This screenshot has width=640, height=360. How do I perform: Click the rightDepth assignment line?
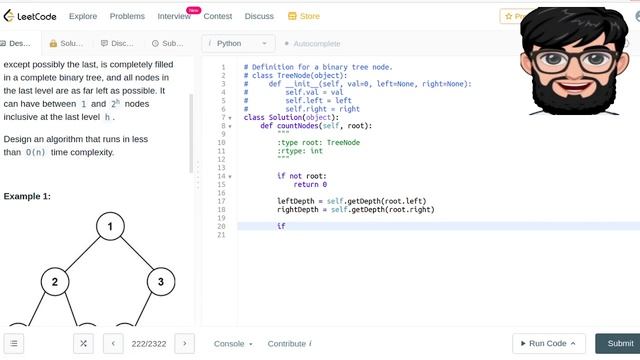(x=356, y=209)
